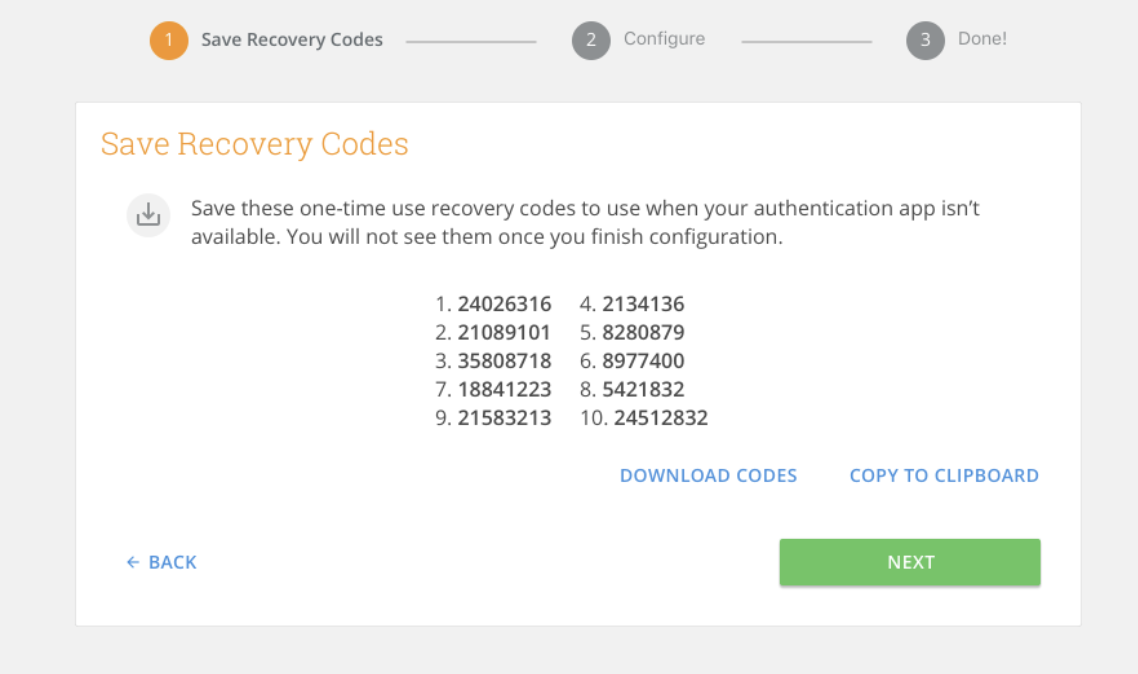1138x674 pixels.
Task: Click recovery code 35808718
Action: [x=504, y=361]
